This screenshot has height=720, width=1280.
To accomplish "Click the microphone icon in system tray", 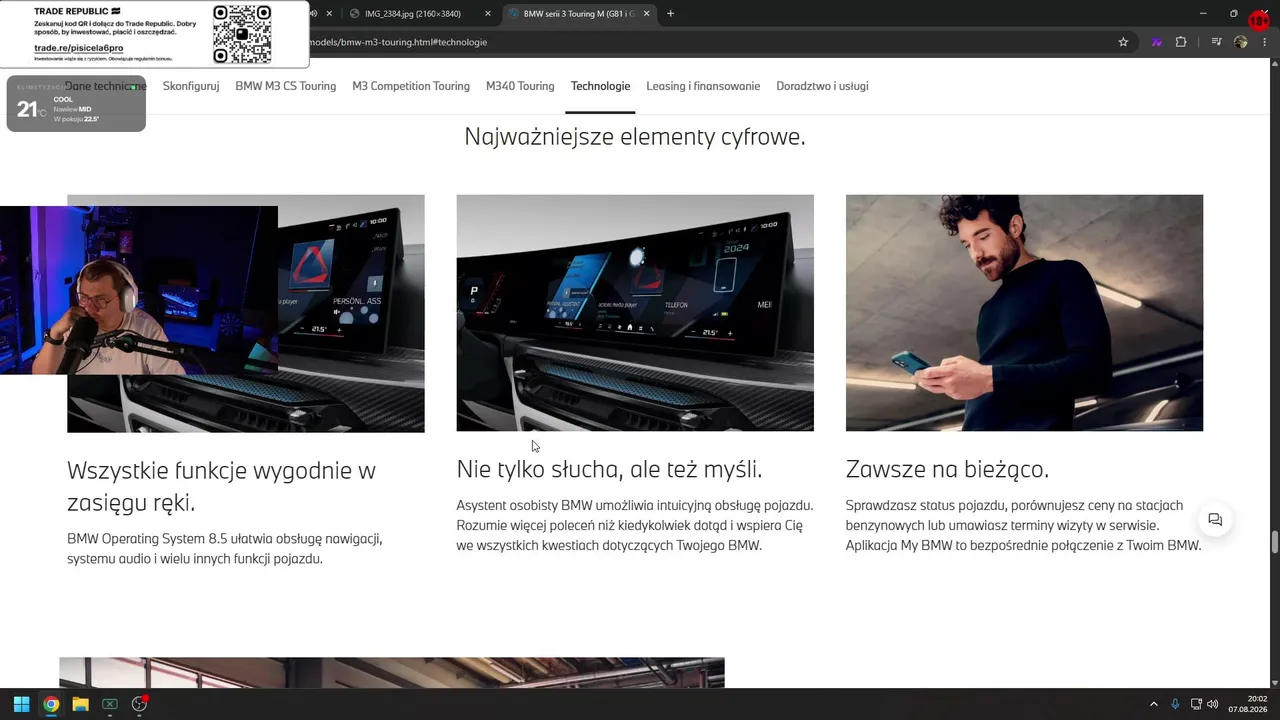I will coord(1175,704).
